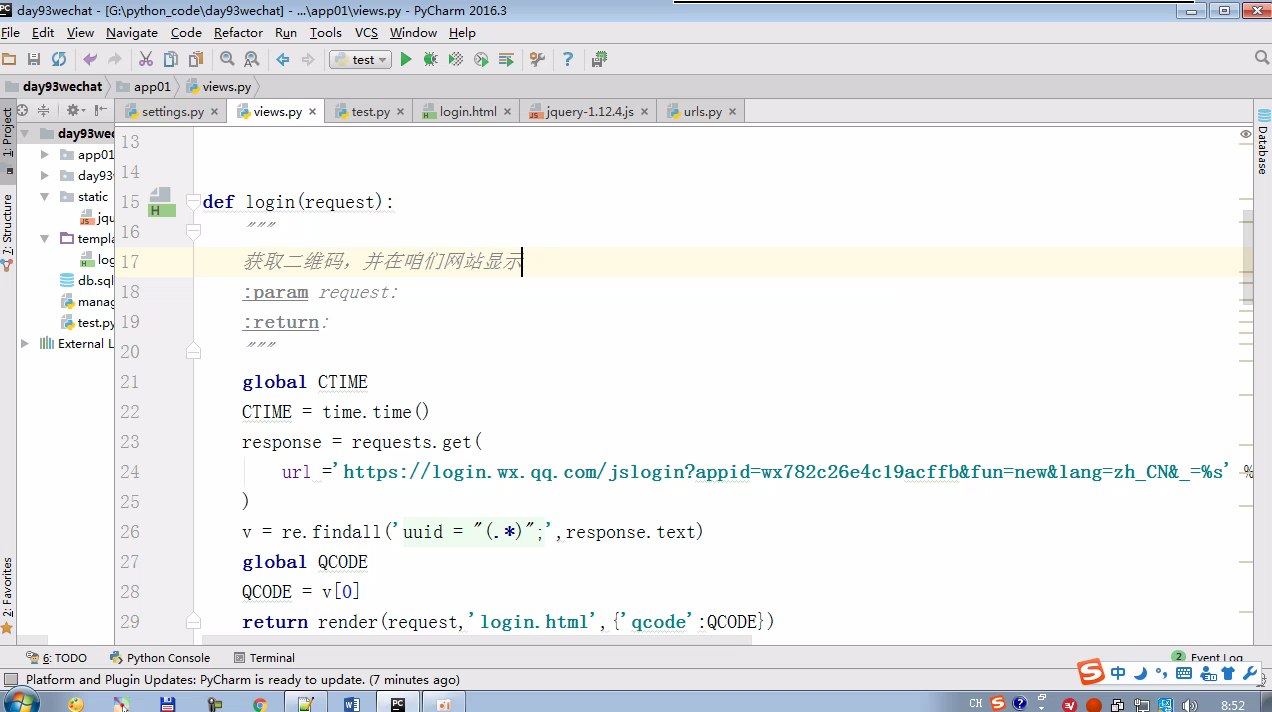Hide Project panel with the pin icon
Viewport: 1272px width, 712px height.
click(x=100, y=110)
